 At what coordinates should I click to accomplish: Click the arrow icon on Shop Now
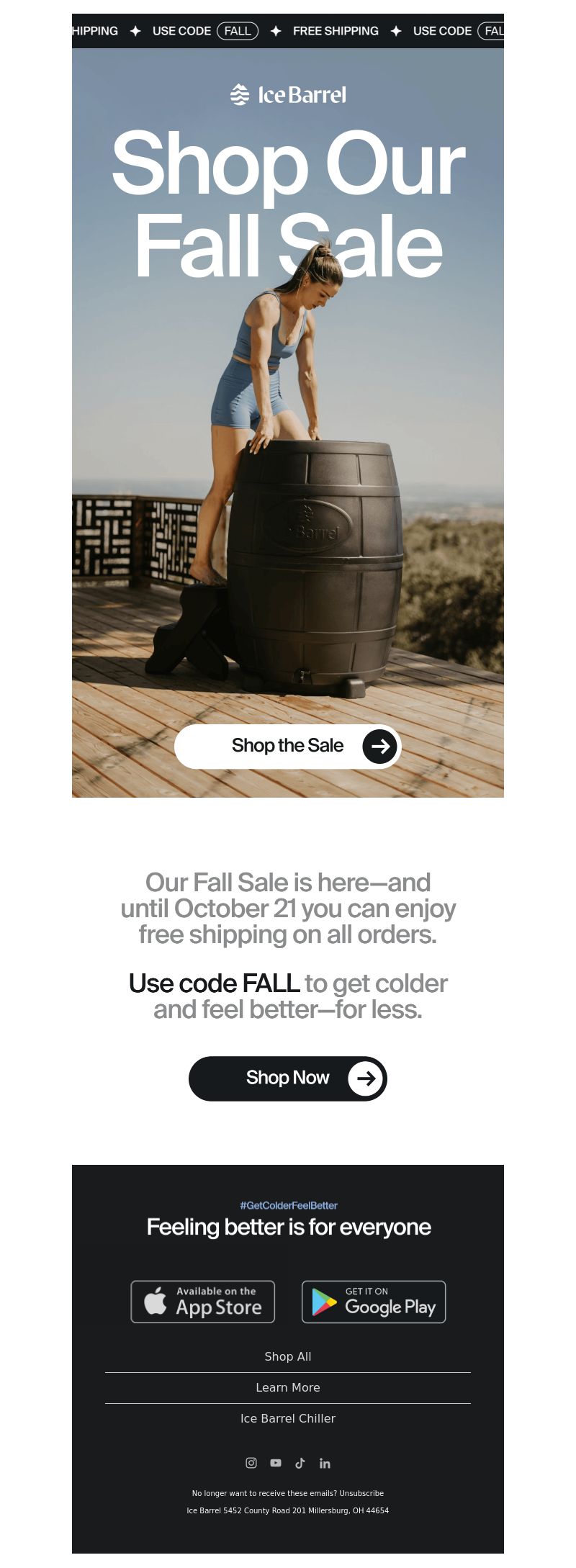(x=366, y=1078)
